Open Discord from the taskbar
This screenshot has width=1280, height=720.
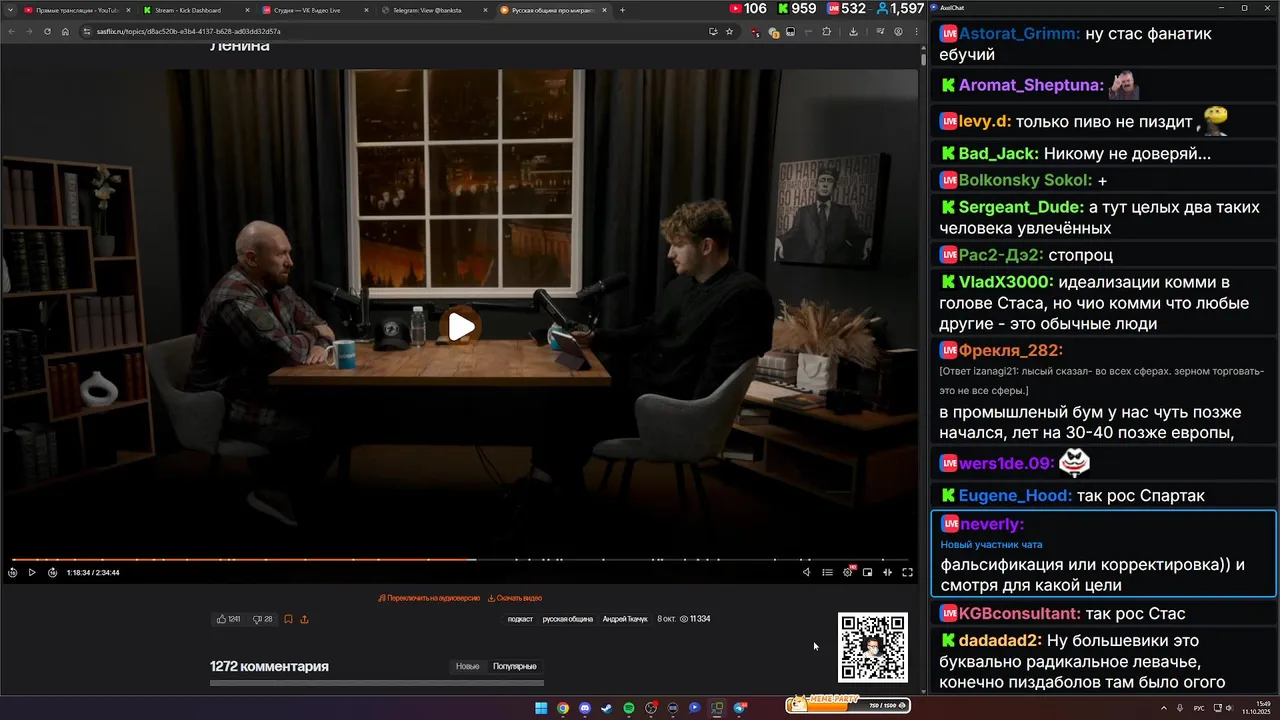585,708
